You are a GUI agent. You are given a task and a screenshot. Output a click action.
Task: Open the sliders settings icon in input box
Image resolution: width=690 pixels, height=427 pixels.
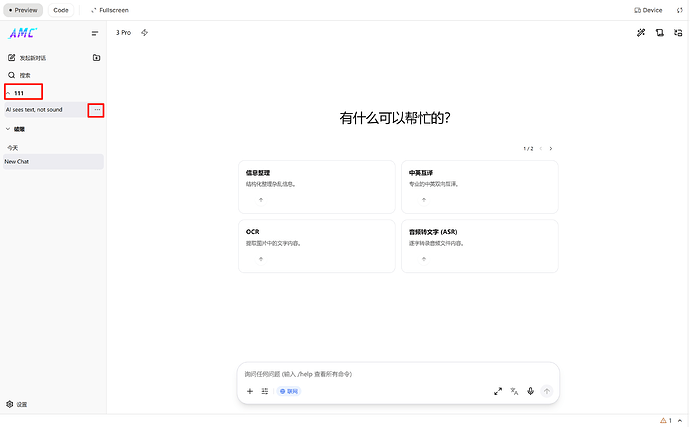tap(264, 391)
